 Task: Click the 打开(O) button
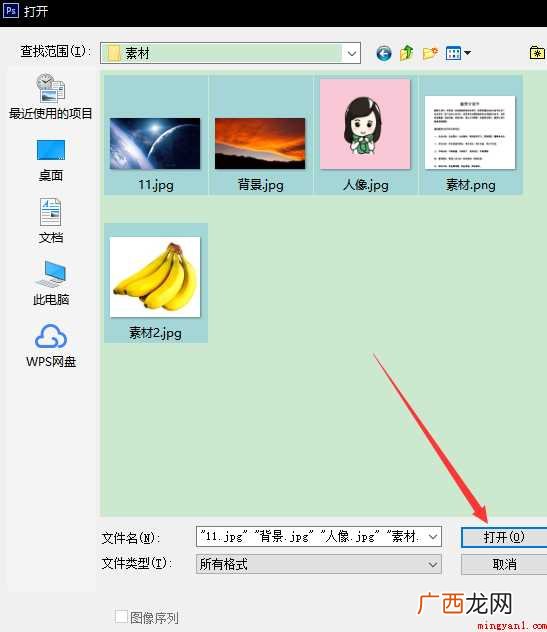click(x=504, y=537)
